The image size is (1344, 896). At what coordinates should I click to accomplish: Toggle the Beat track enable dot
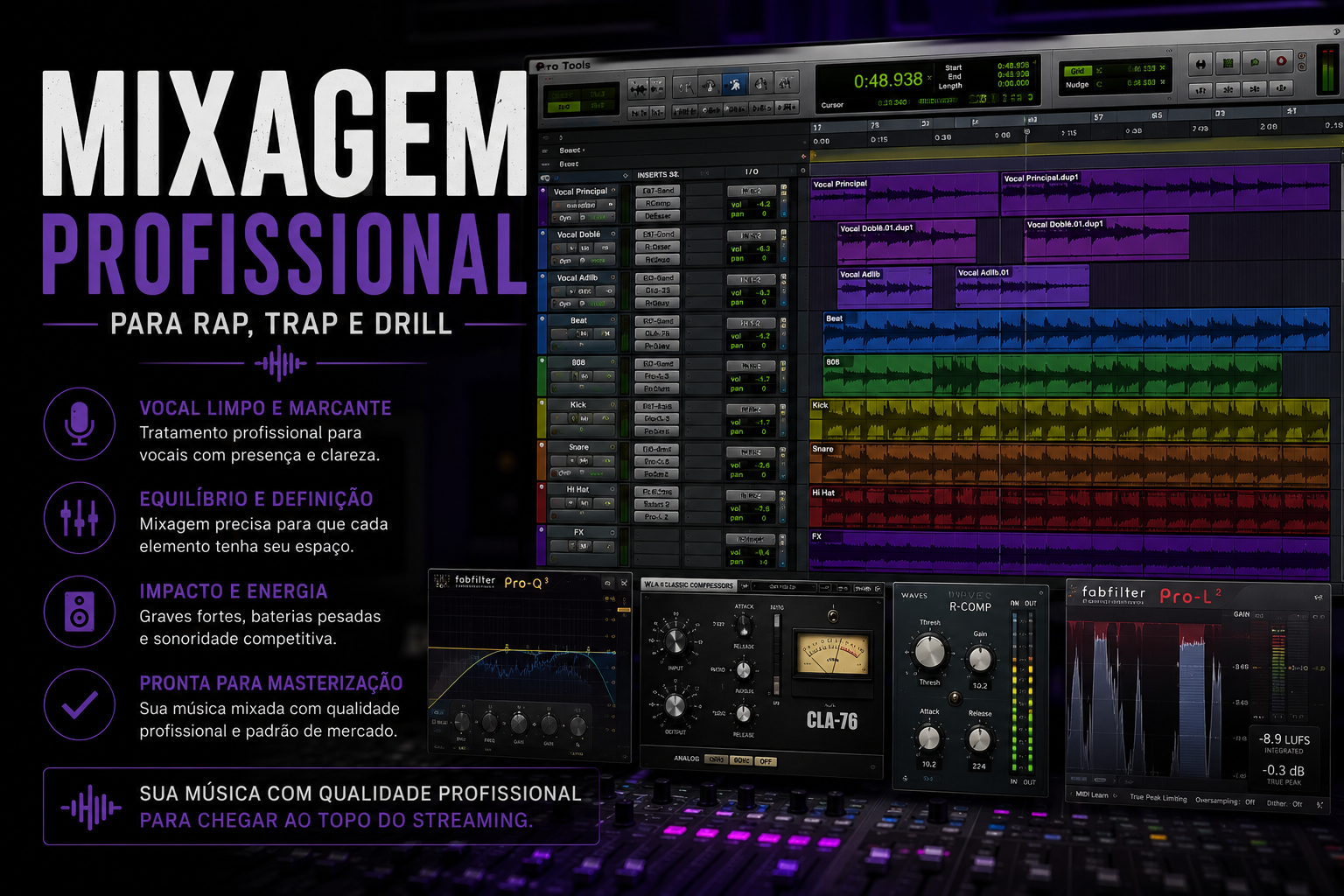click(543, 319)
